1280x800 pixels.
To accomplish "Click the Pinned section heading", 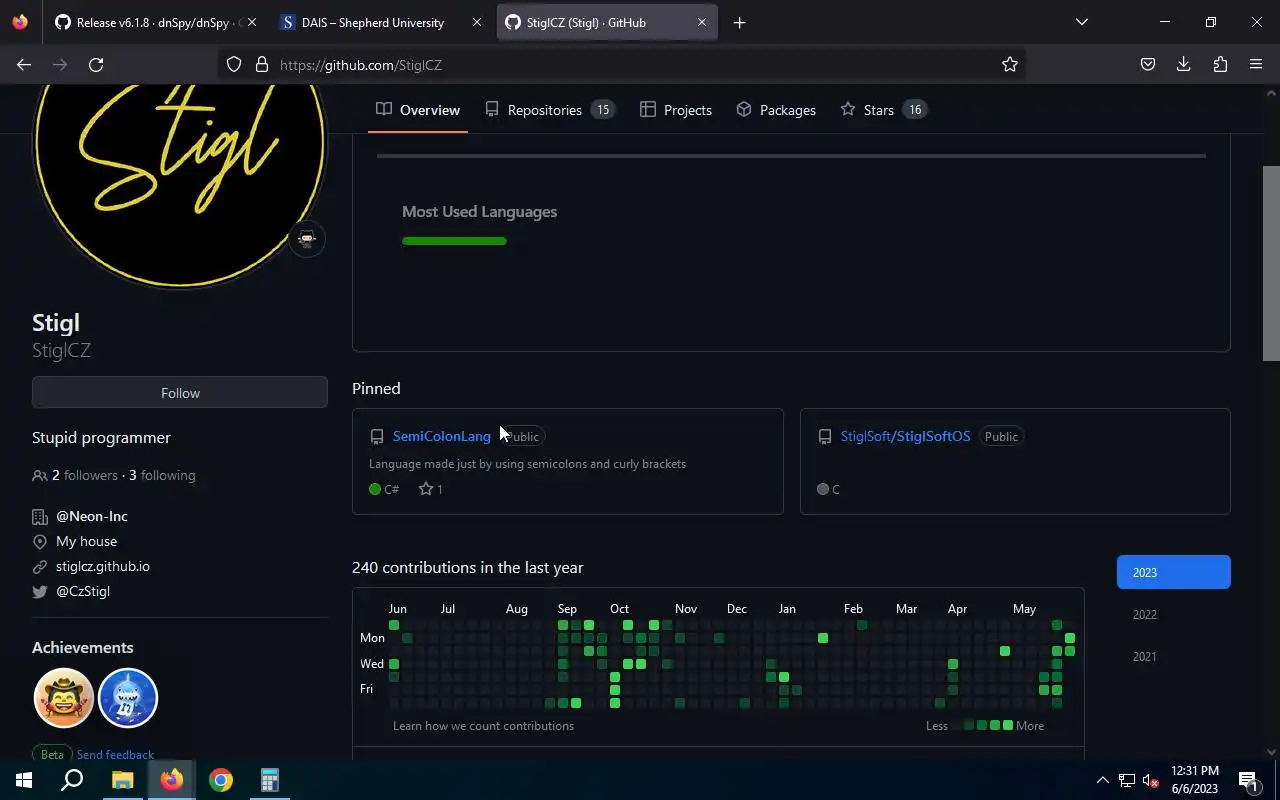I will (x=376, y=388).
